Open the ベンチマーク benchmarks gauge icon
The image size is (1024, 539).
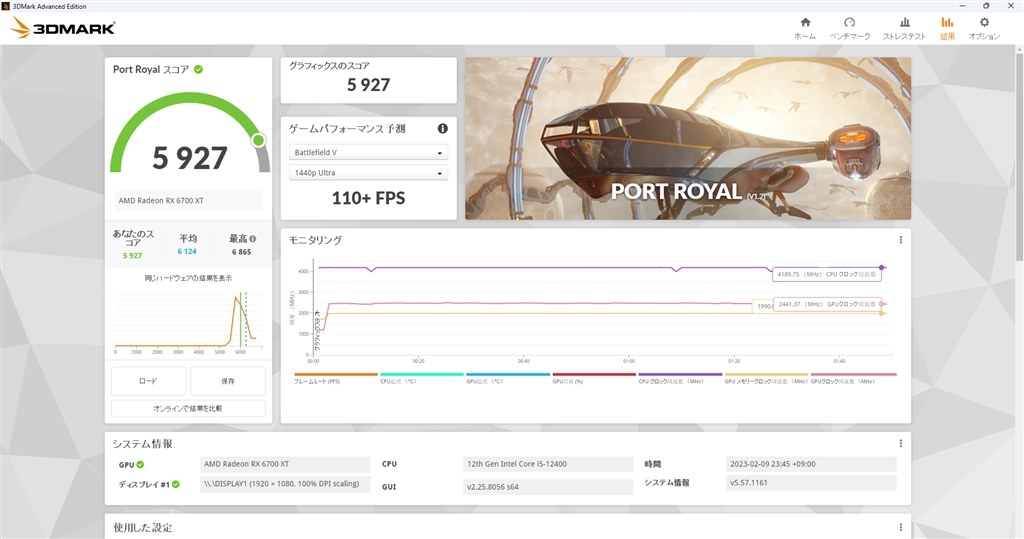pyautogui.click(x=849, y=22)
